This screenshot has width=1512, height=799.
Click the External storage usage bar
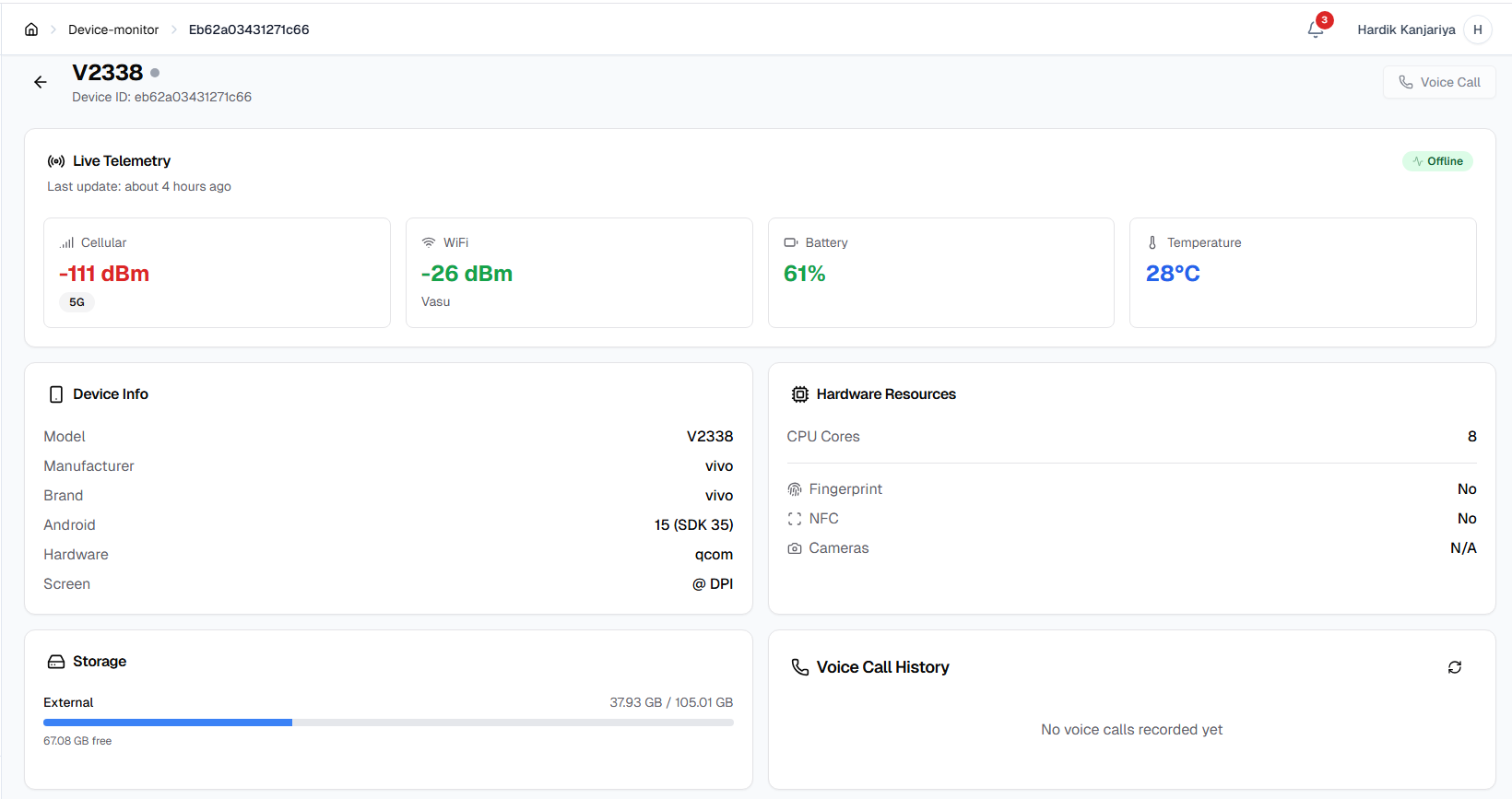[388, 723]
